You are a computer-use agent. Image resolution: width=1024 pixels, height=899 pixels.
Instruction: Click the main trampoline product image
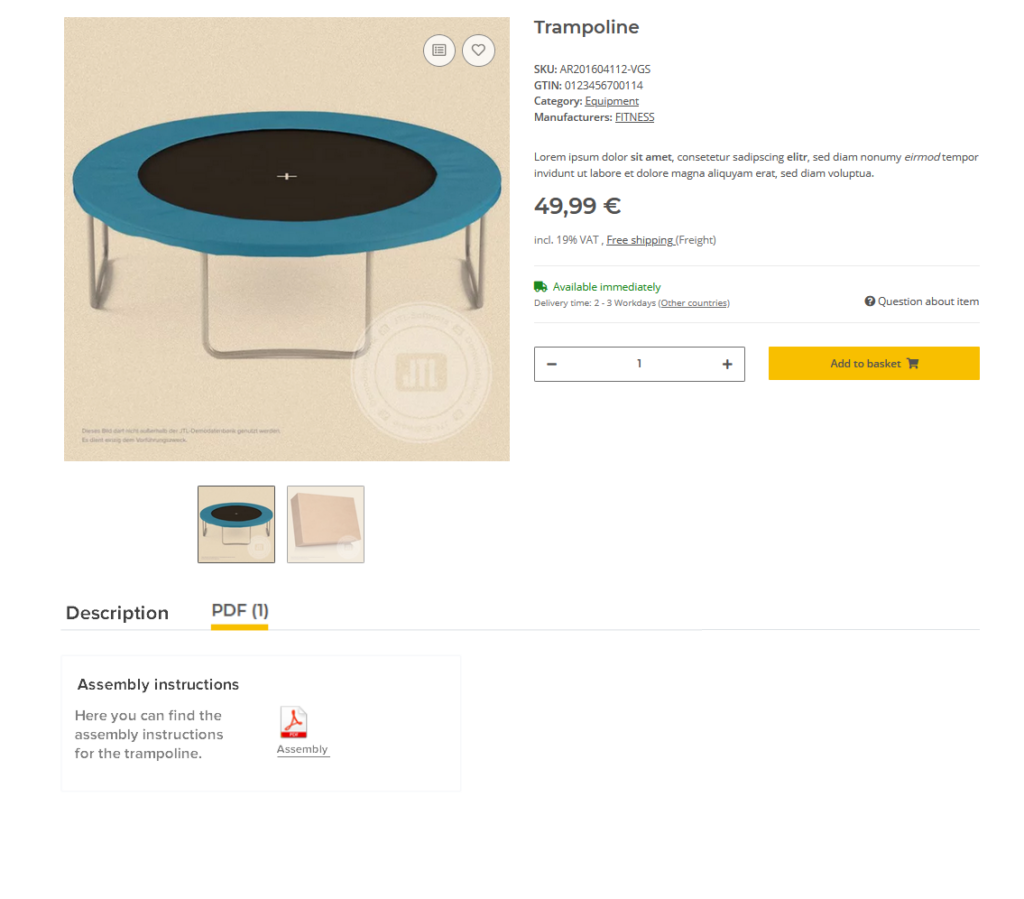tap(287, 239)
